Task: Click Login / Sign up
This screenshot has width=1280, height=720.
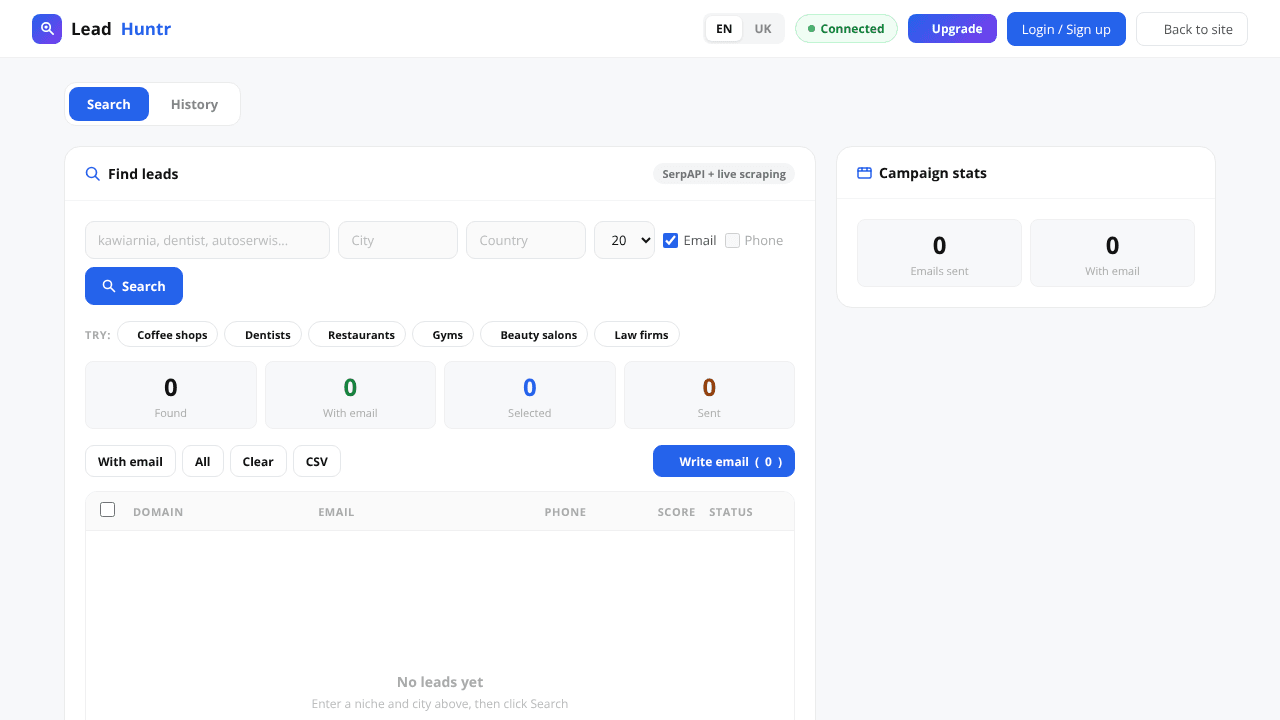Action: (x=1066, y=29)
